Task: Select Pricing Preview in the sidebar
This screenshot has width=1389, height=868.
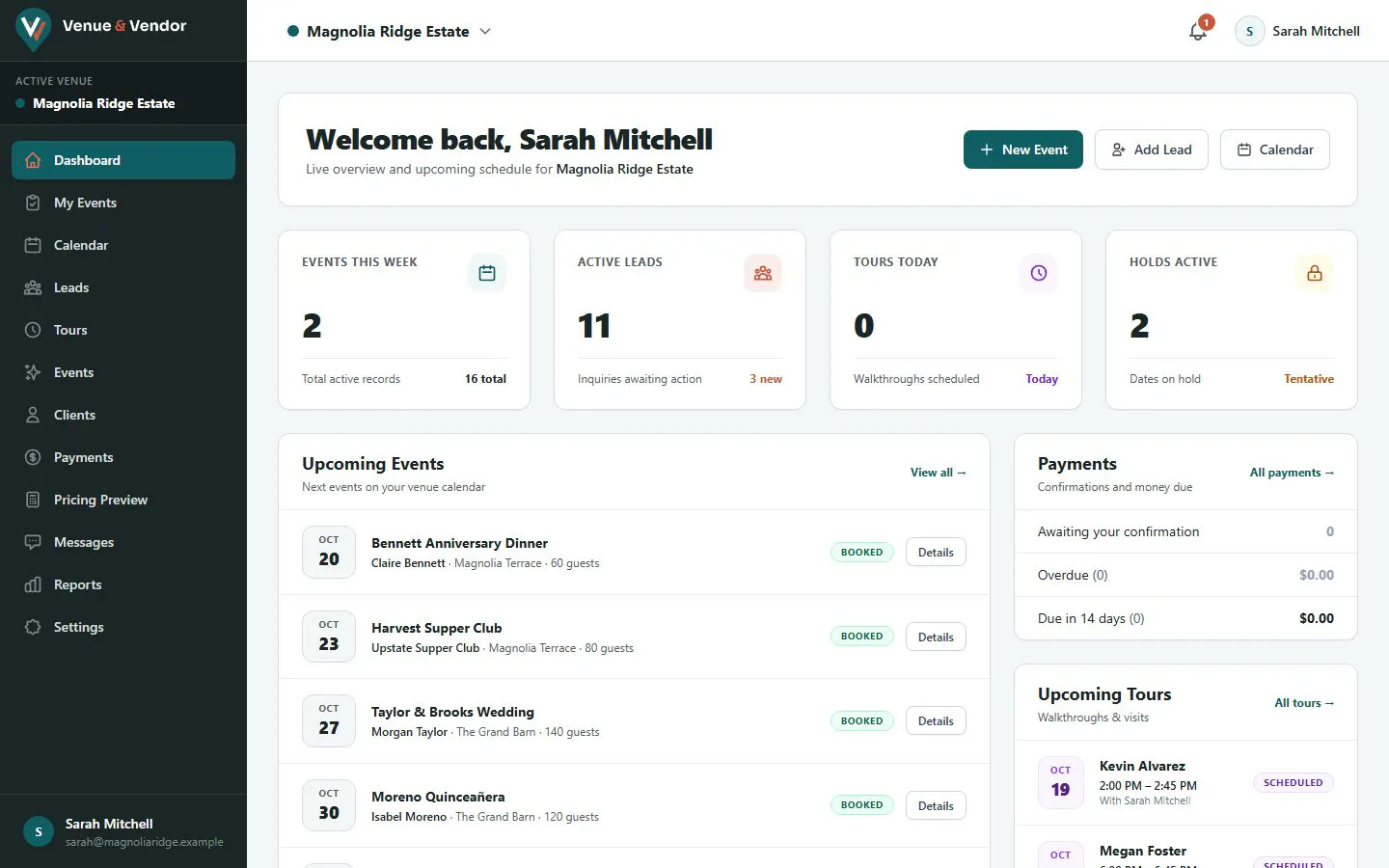Action: click(x=123, y=500)
